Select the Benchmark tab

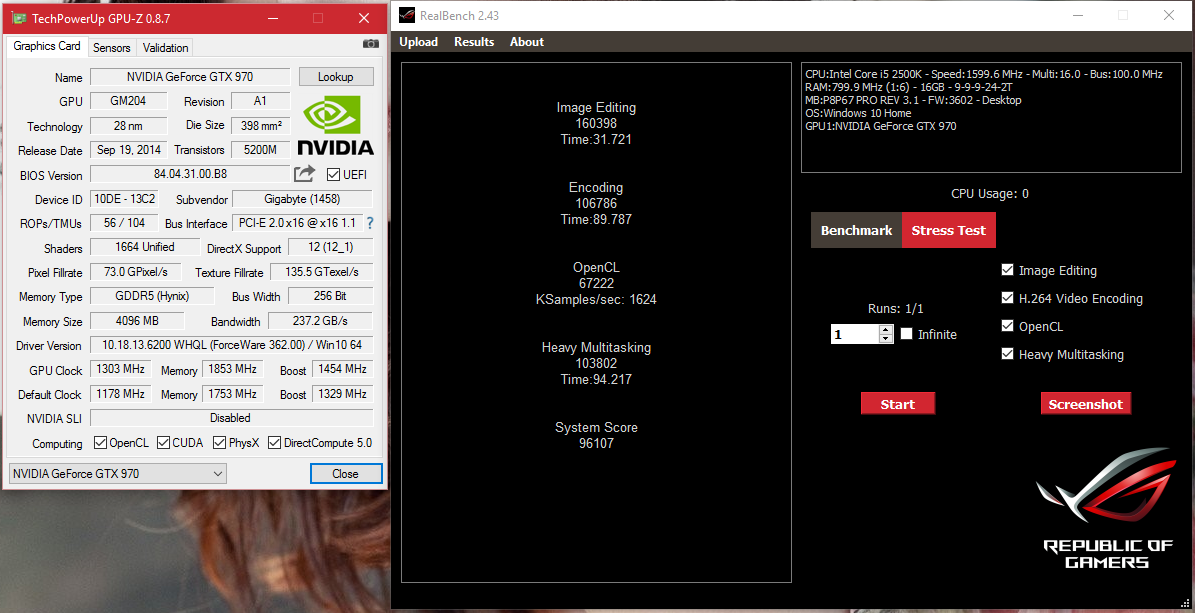coord(856,230)
